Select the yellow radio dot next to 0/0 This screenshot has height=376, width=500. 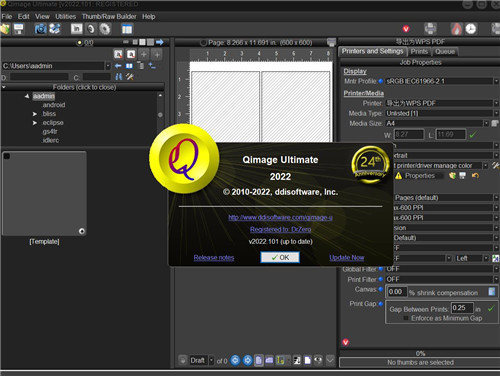point(79,43)
